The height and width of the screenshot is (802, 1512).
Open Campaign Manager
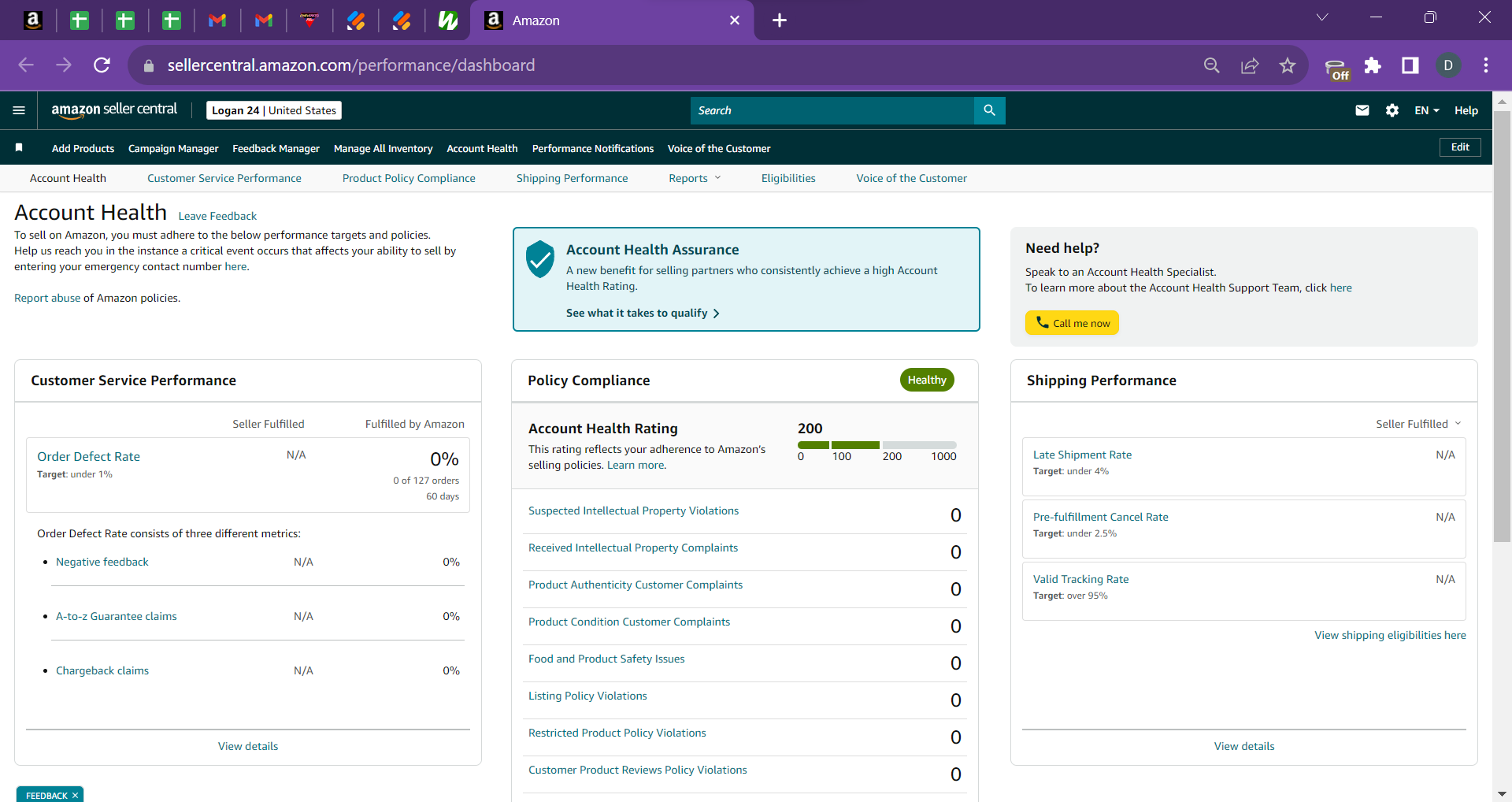coord(173,148)
